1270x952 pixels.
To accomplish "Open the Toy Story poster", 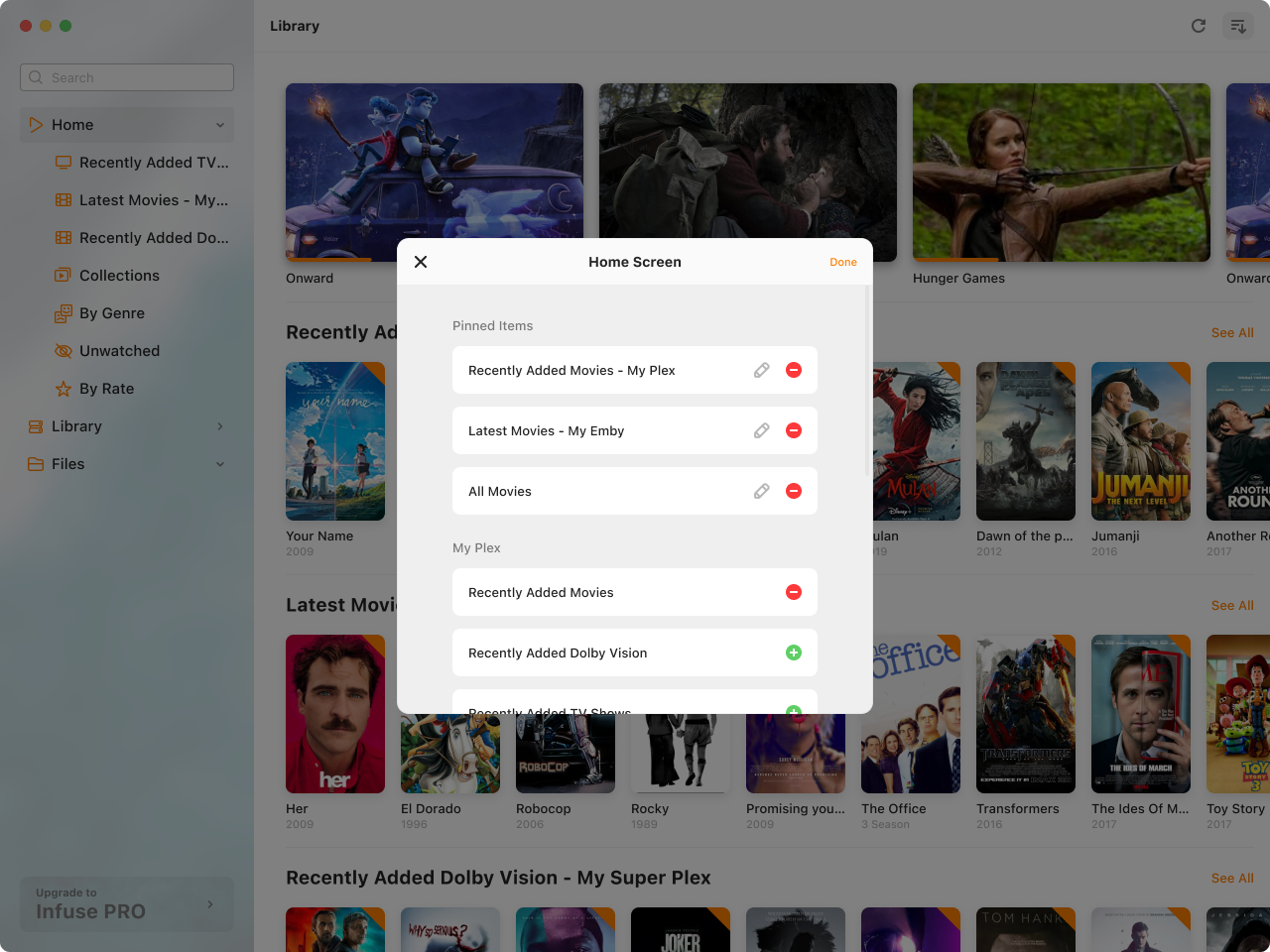I will click(x=1238, y=714).
